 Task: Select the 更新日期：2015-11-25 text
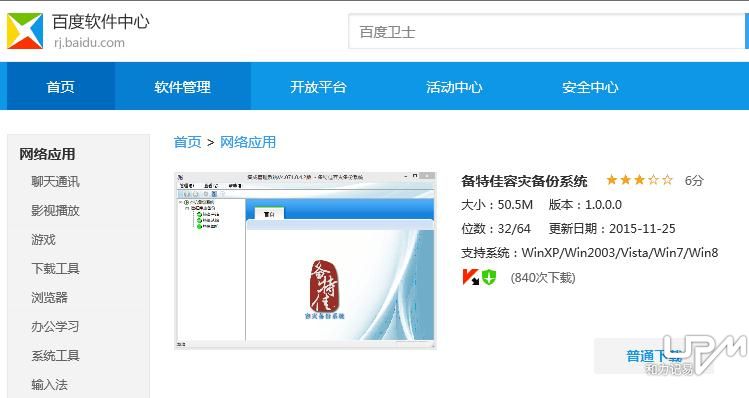[x=612, y=229]
